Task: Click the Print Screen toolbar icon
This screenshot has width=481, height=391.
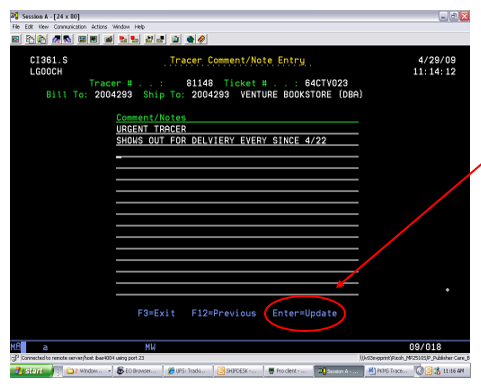Action: 15,39
